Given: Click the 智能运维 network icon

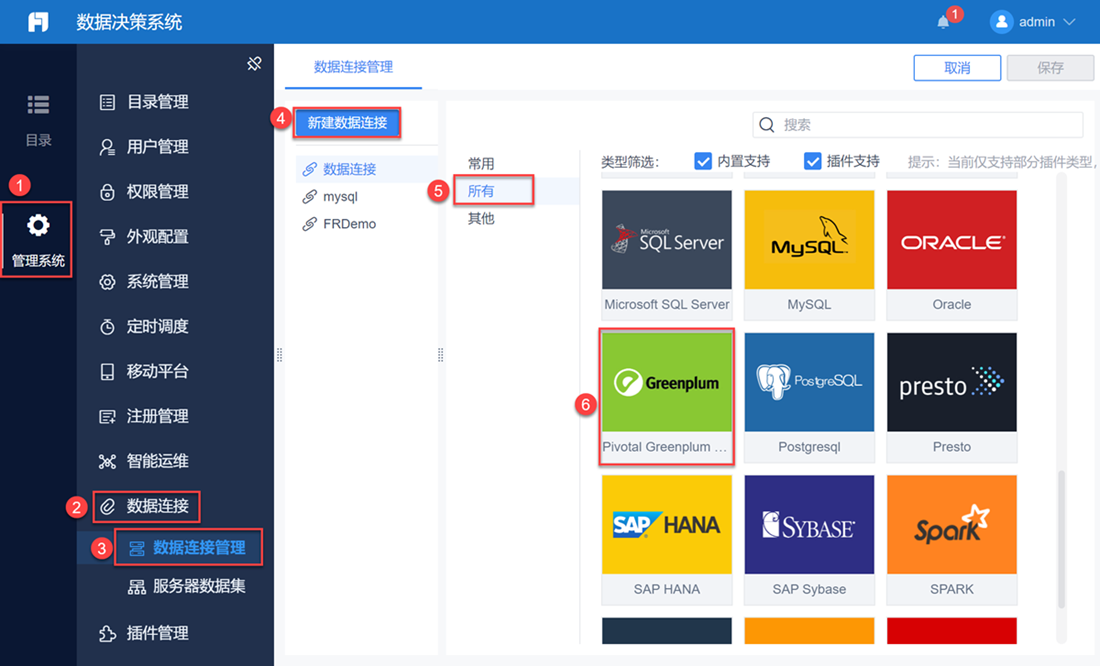Looking at the screenshot, I should point(107,462).
